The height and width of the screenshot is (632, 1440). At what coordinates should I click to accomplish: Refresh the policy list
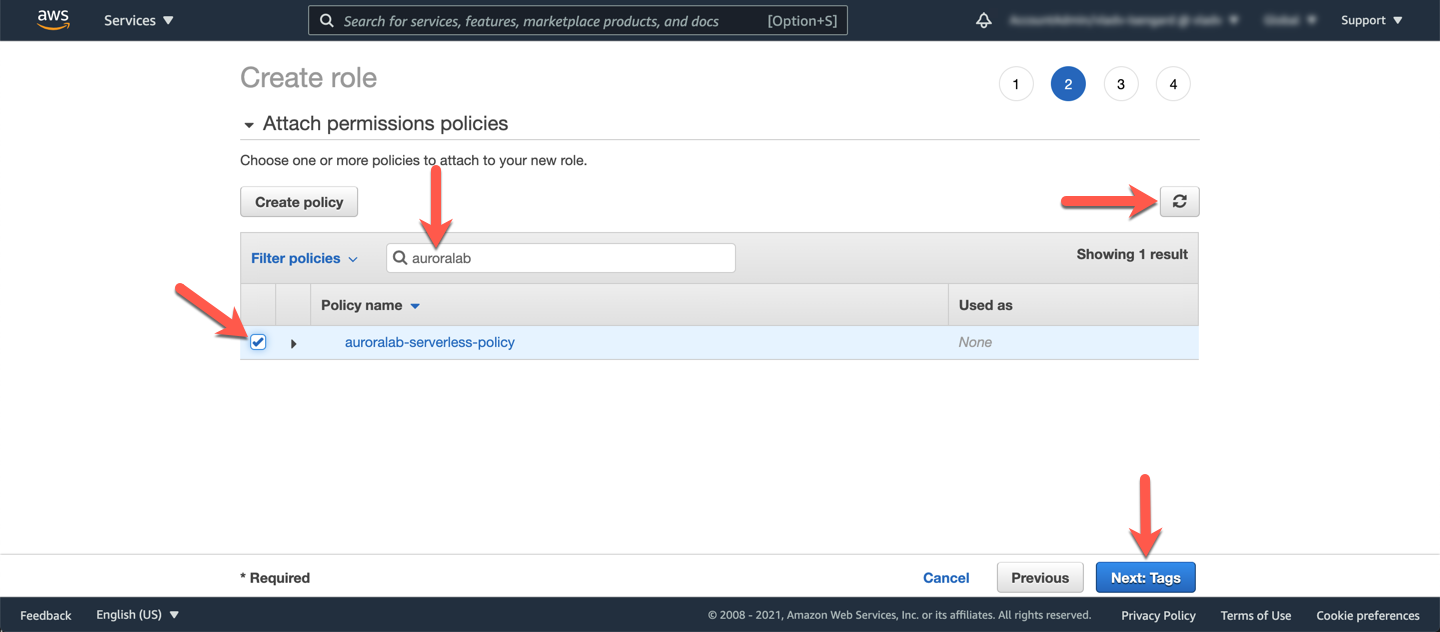1179,202
